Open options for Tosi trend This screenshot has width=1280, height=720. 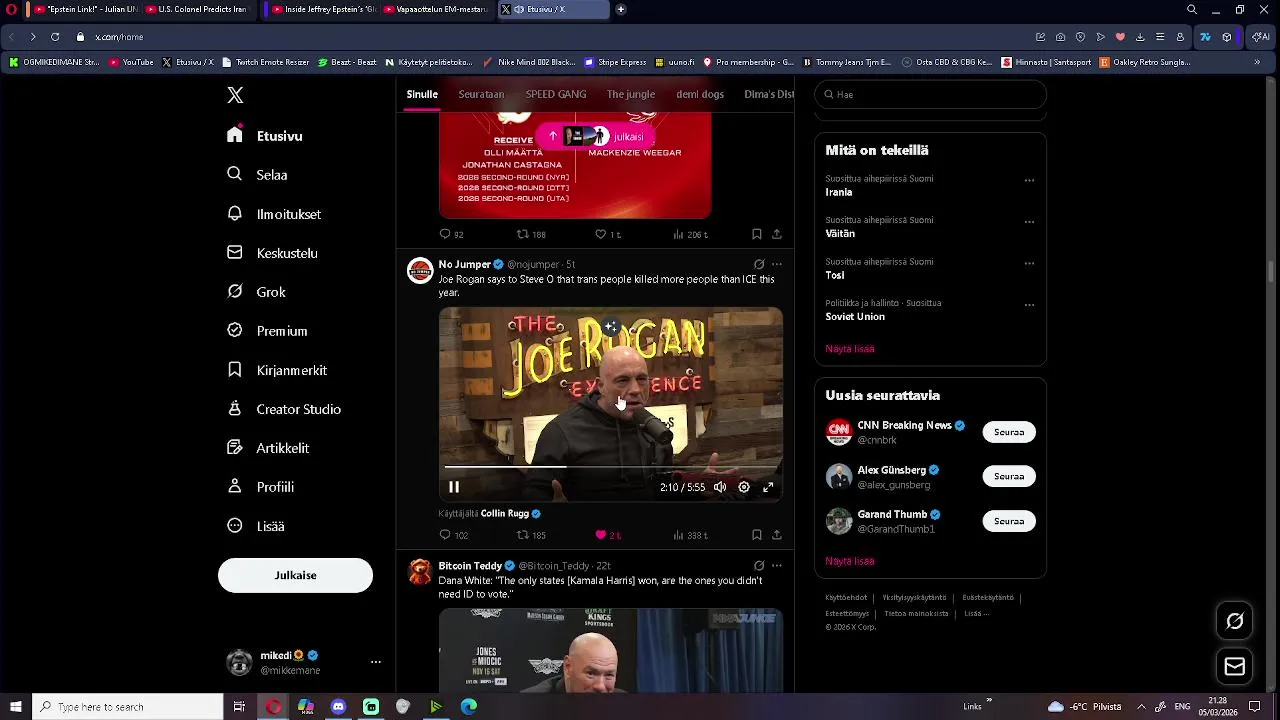pos(1029,264)
